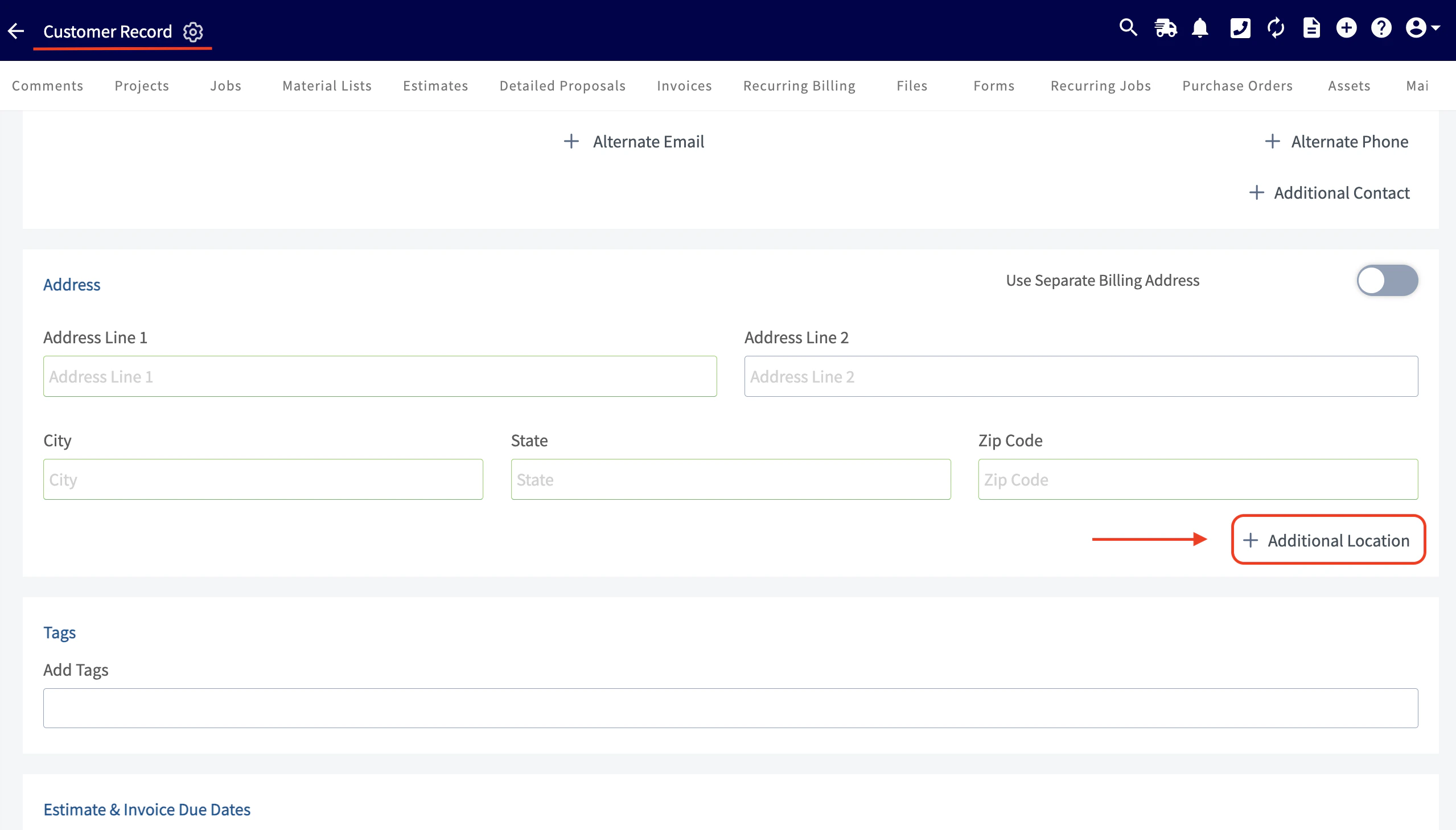This screenshot has height=830, width=1456.
Task: Open the help question mark icon
Action: (x=1381, y=28)
